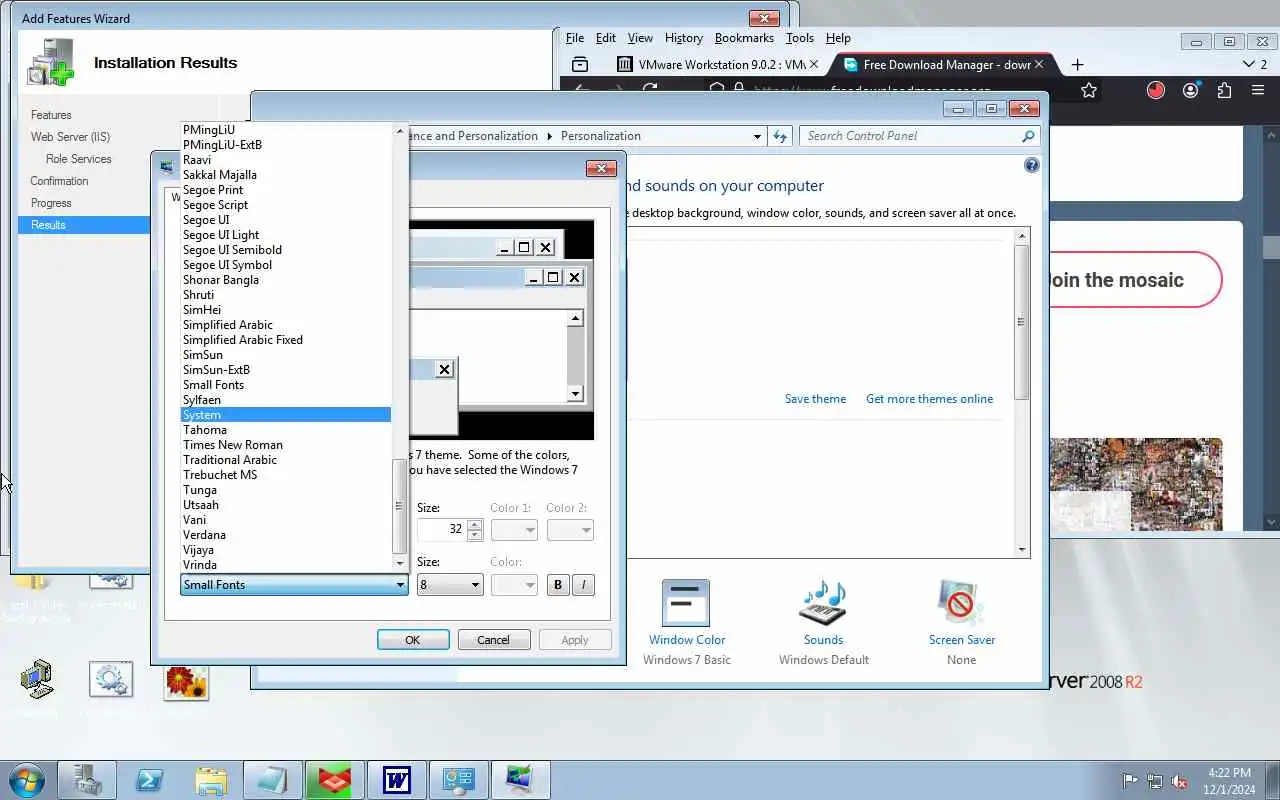Click the volume icon in system tray
The width and height of the screenshot is (1280, 800).
(x=1180, y=781)
